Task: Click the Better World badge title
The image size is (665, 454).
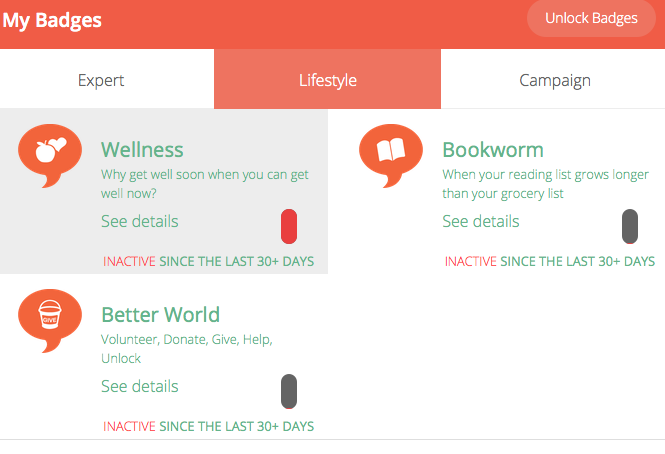Action: click(x=160, y=315)
